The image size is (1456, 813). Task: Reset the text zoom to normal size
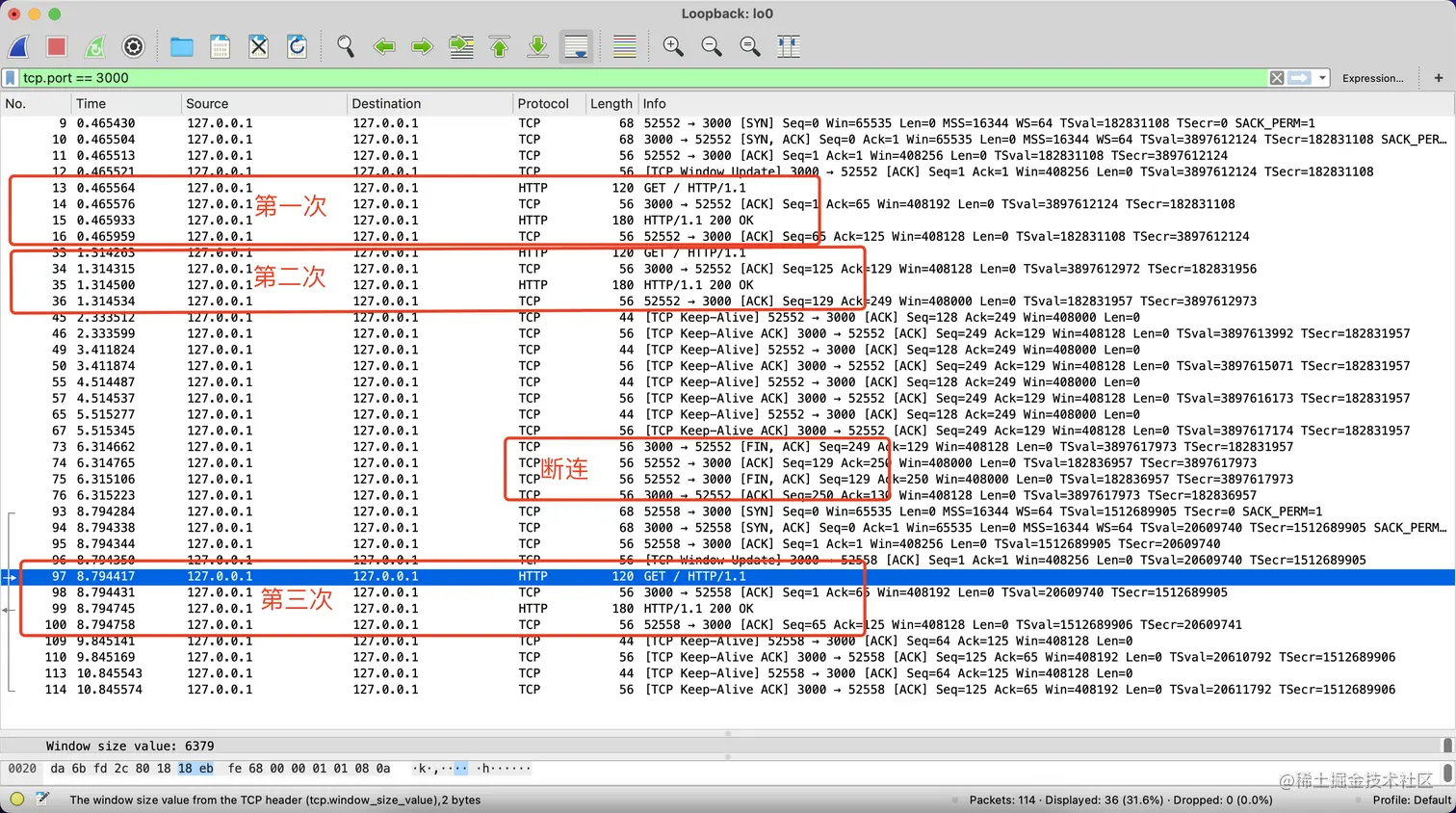[x=750, y=46]
